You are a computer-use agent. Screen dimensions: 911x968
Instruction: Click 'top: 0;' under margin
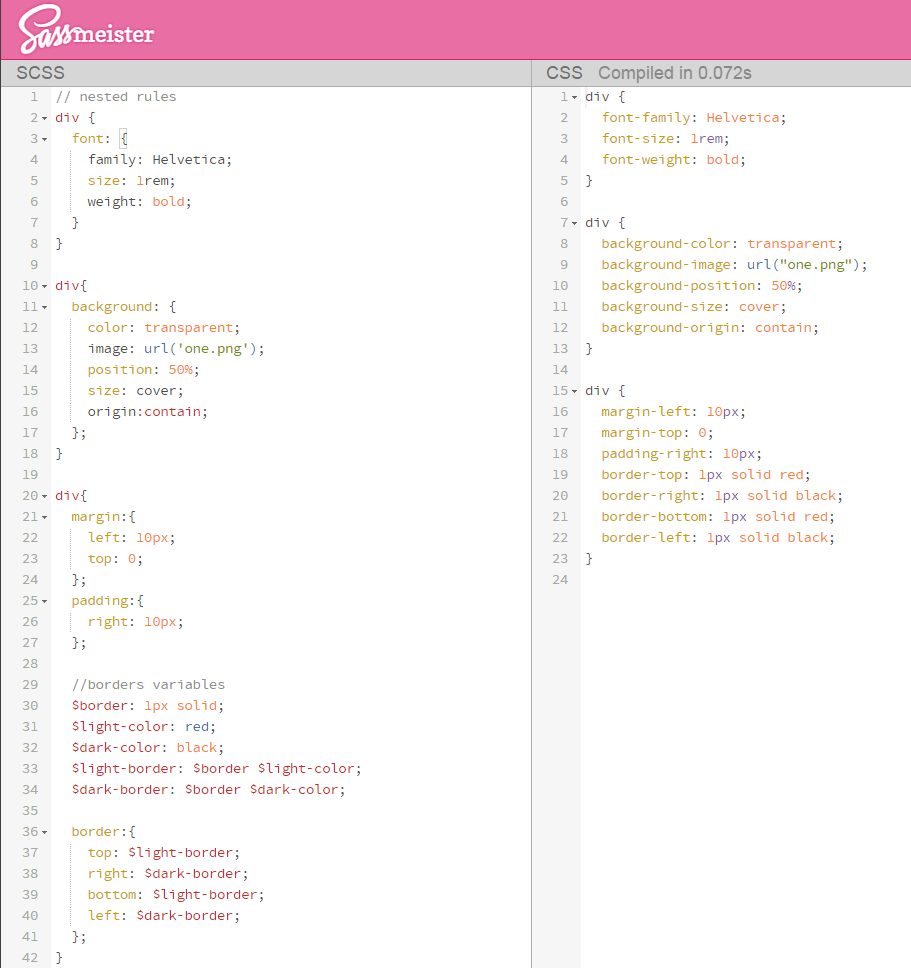point(115,559)
